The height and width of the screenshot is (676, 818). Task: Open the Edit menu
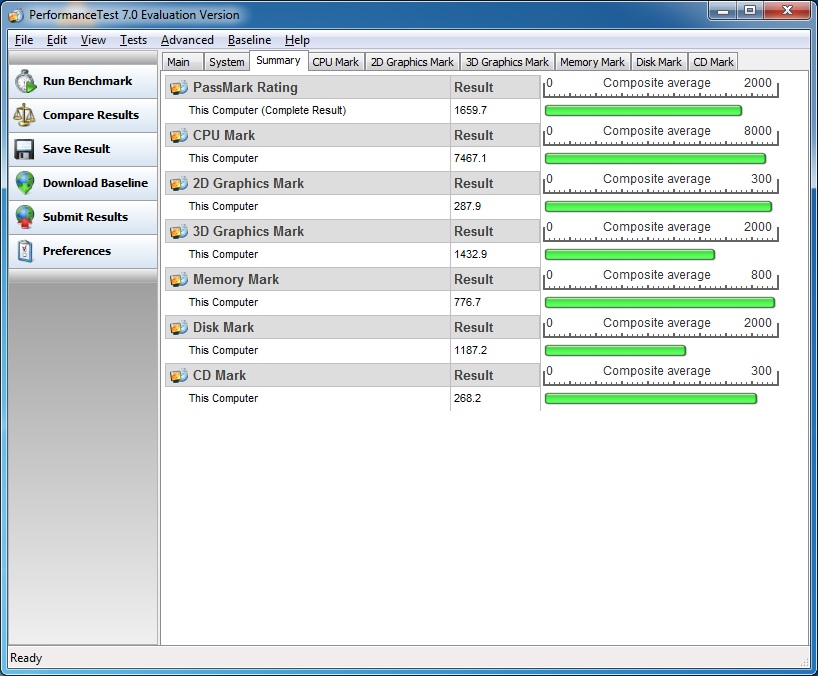pyautogui.click(x=57, y=40)
